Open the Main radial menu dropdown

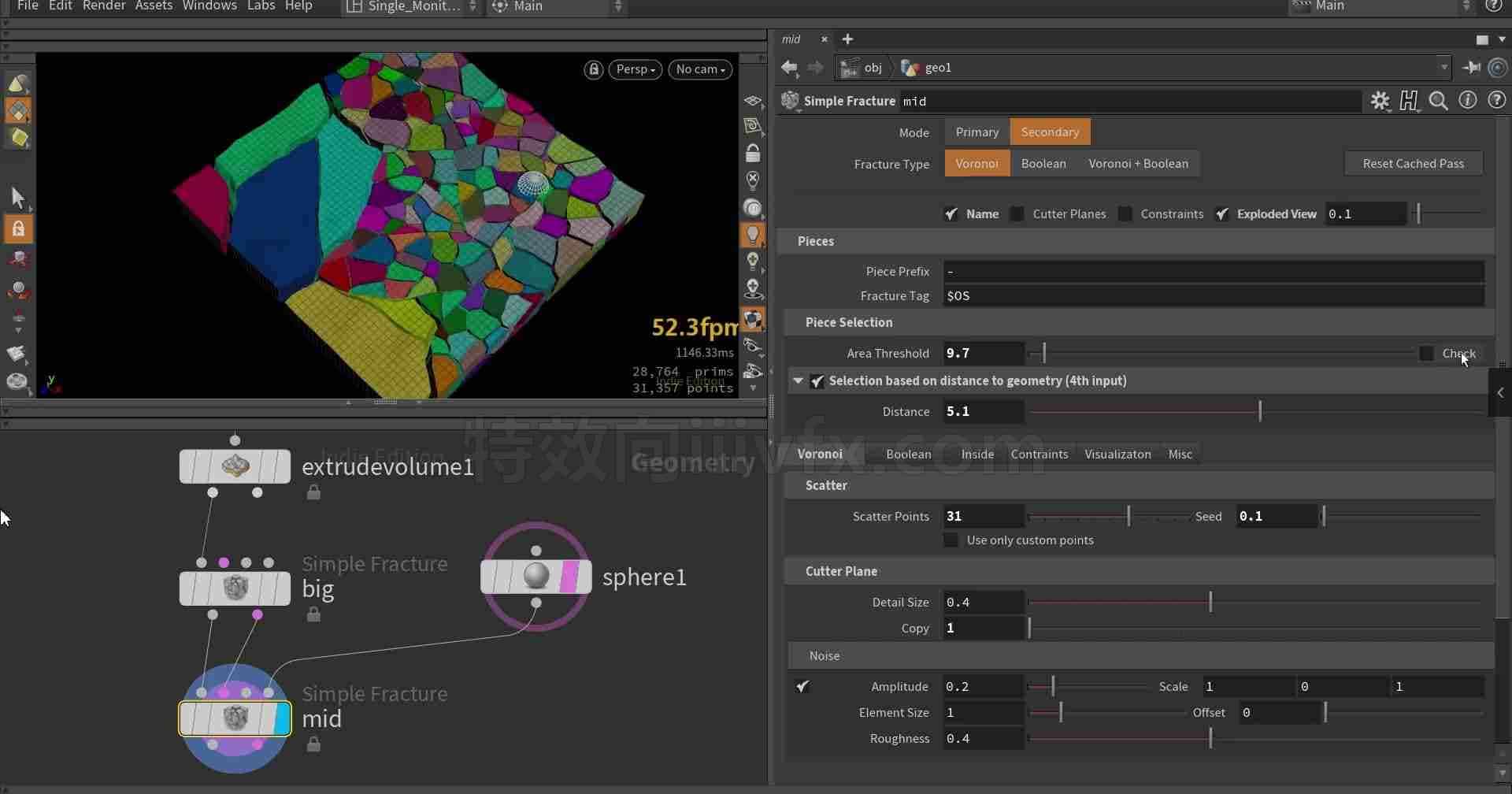coord(557,6)
